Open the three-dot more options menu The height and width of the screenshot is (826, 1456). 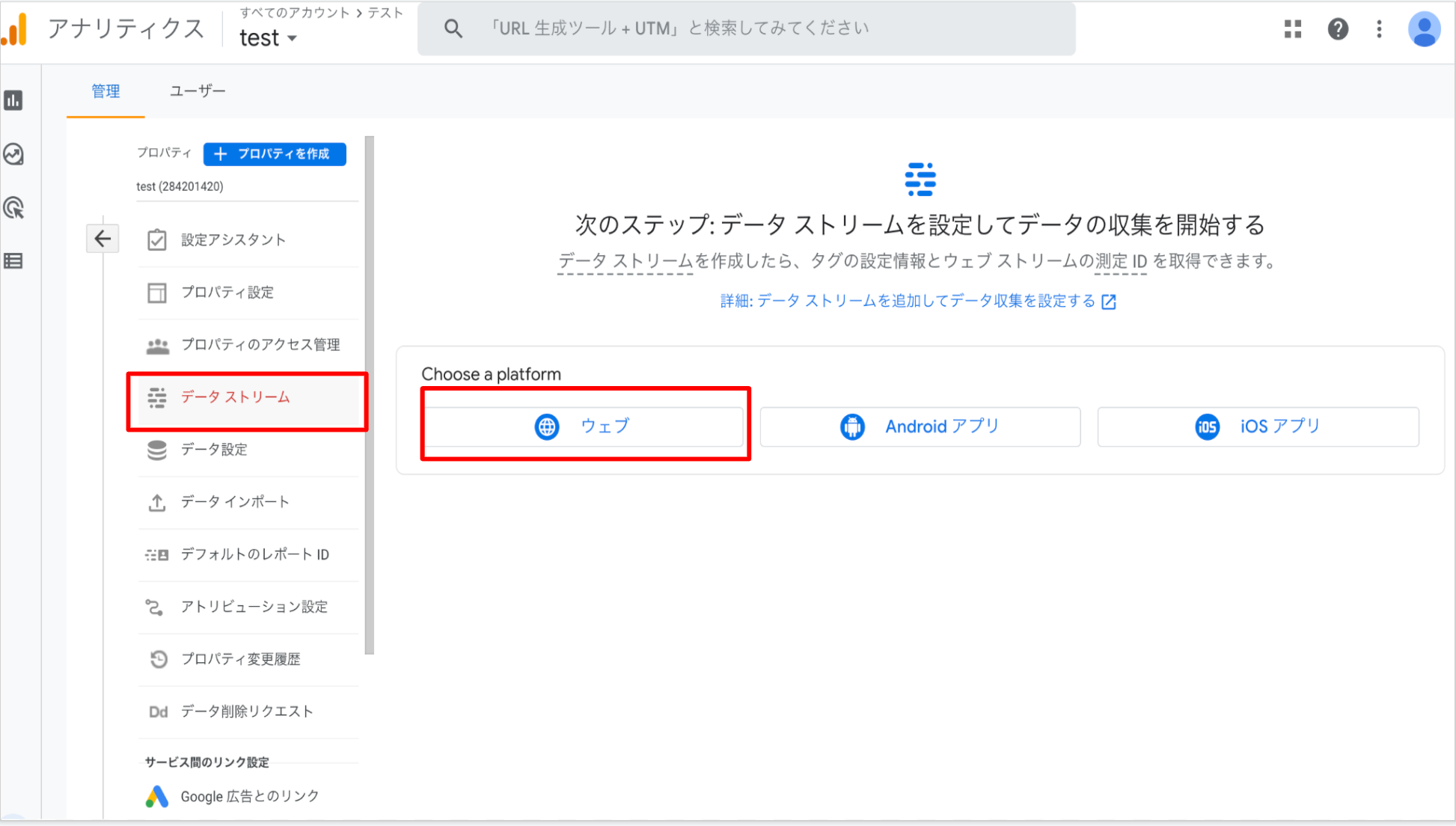pos(1379,29)
